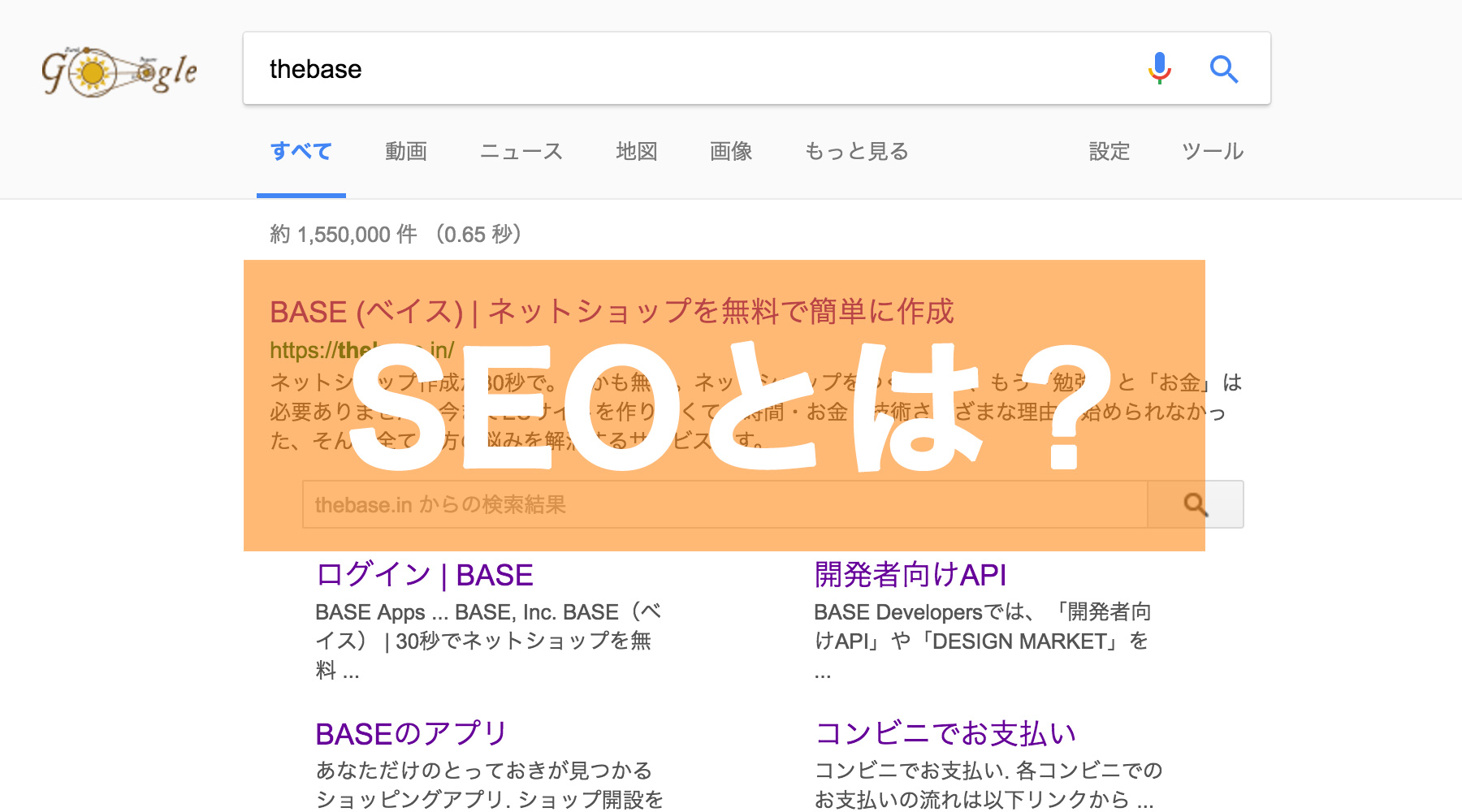Click the microphone voice search icon
1462x812 pixels.
click(1160, 68)
